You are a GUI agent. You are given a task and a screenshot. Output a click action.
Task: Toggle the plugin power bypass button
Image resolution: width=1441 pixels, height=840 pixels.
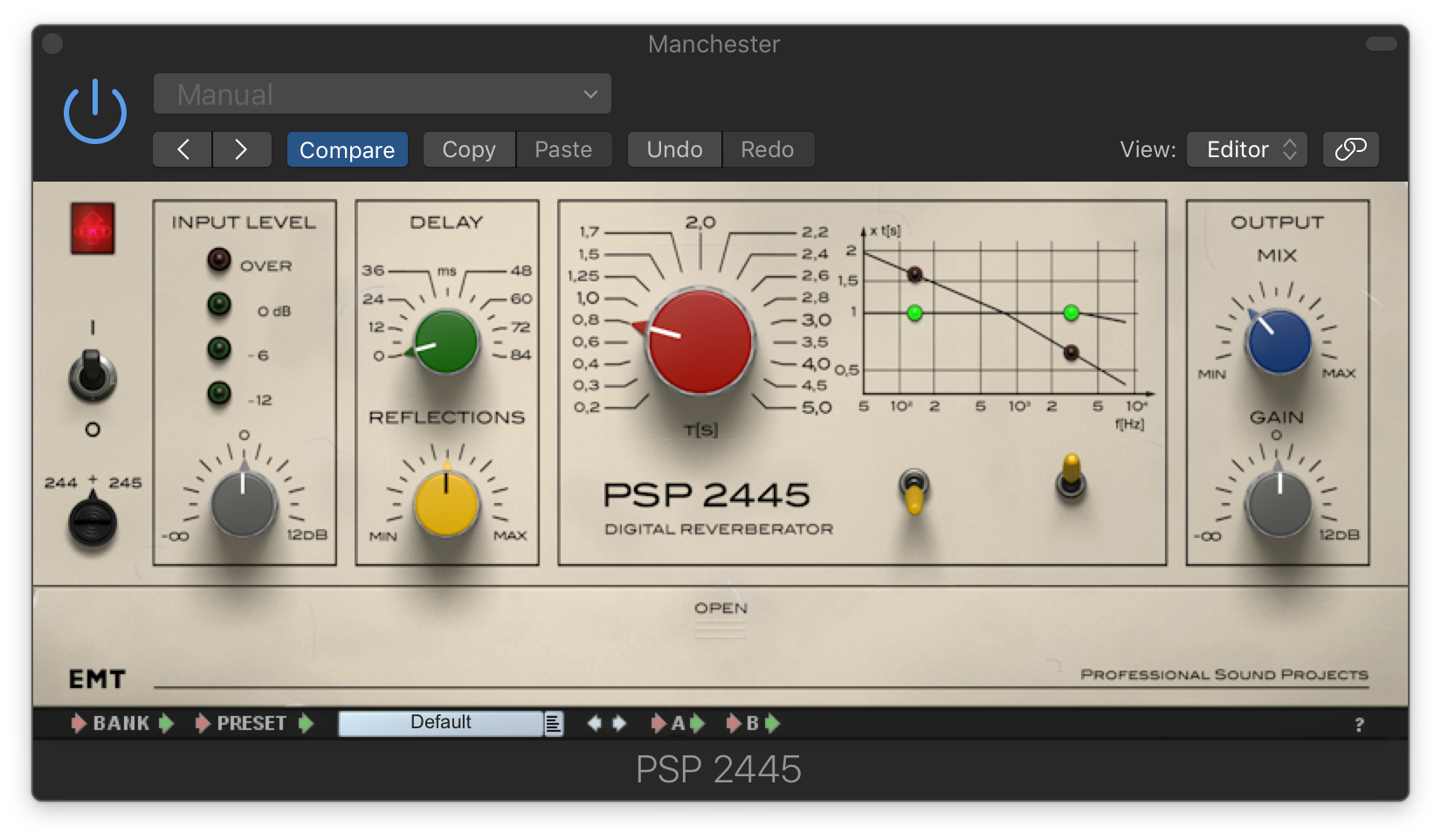(95, 112)
